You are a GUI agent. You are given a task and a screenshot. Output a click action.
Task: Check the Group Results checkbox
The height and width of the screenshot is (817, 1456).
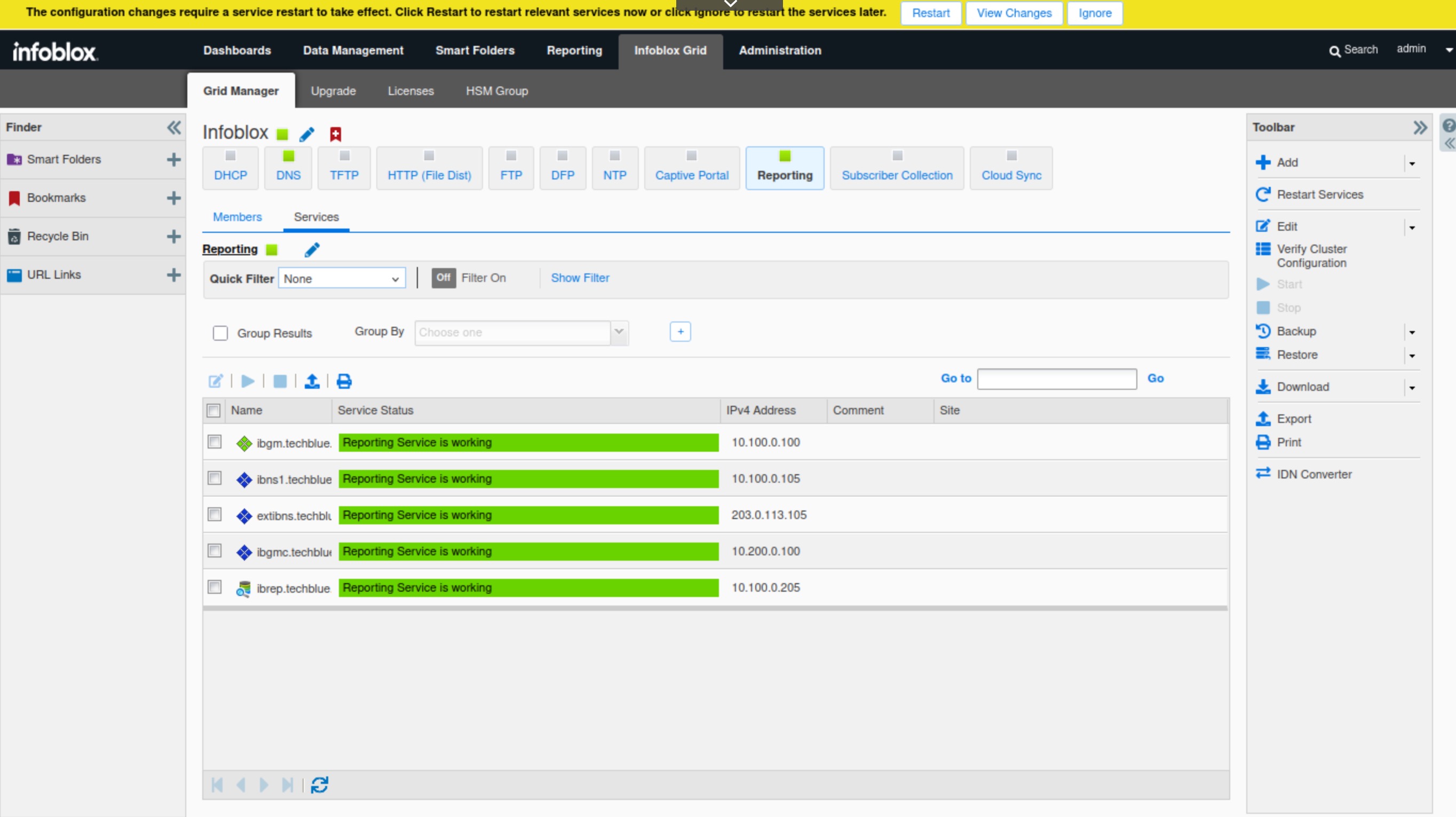coord(220,333)
